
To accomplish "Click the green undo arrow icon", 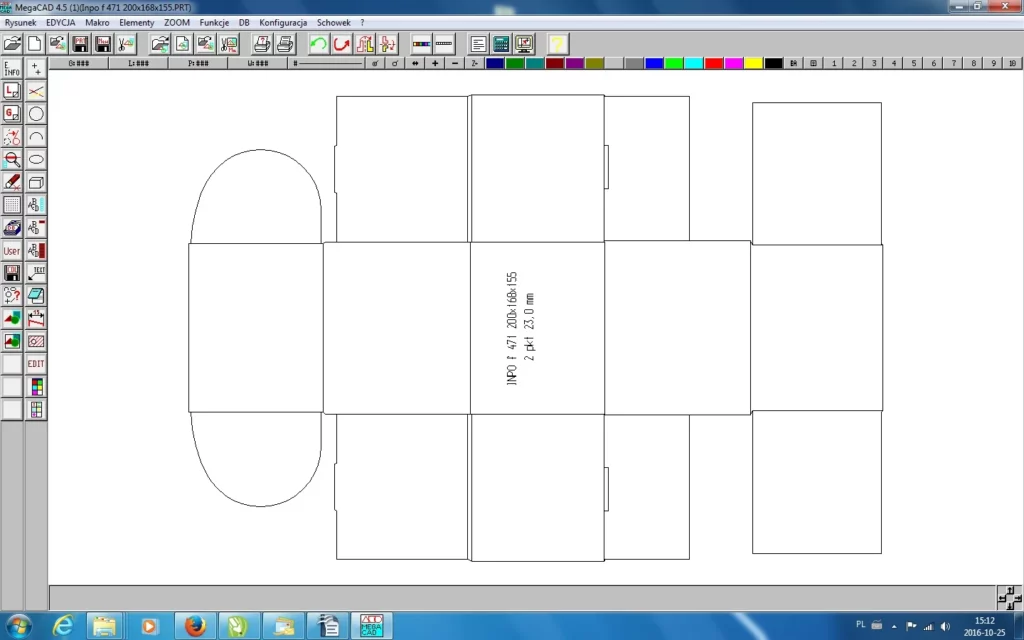I will [318, 44].
